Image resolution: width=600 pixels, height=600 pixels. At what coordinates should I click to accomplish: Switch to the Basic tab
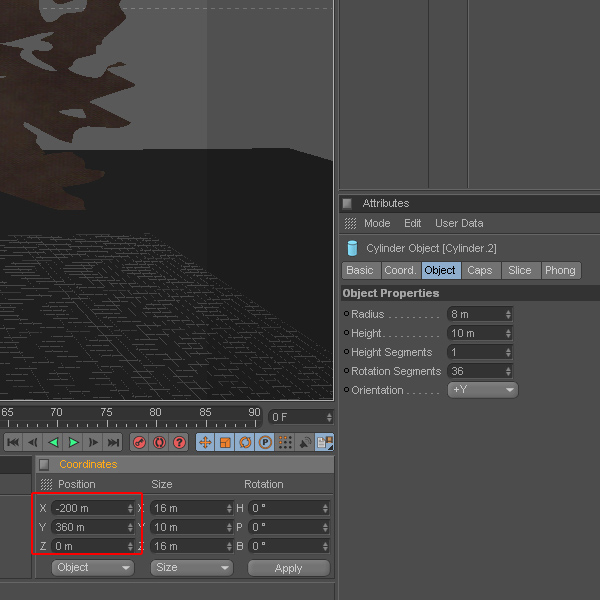(x=361, y=271)
